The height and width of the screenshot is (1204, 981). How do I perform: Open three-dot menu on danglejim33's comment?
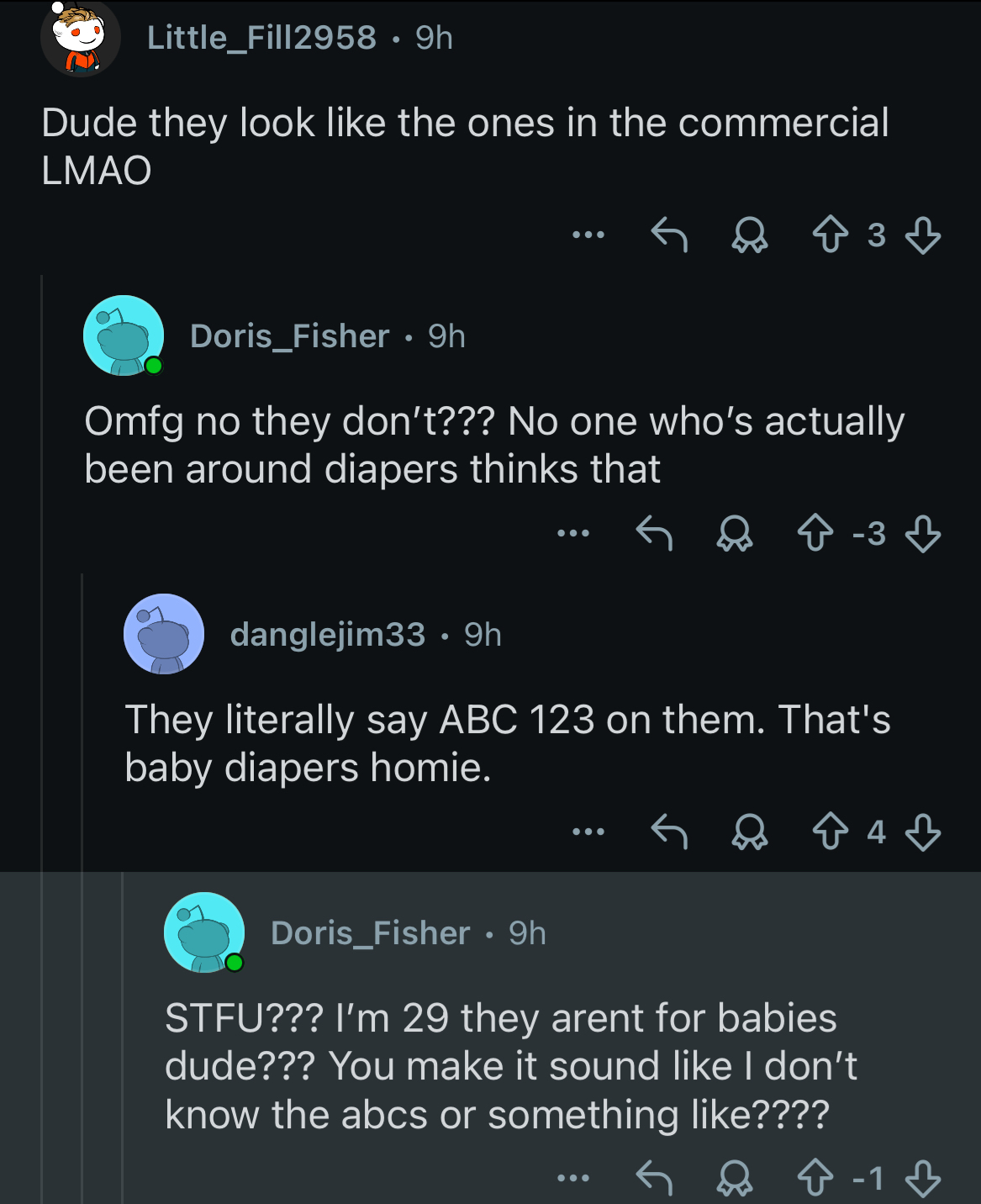(x=588, y=832)
